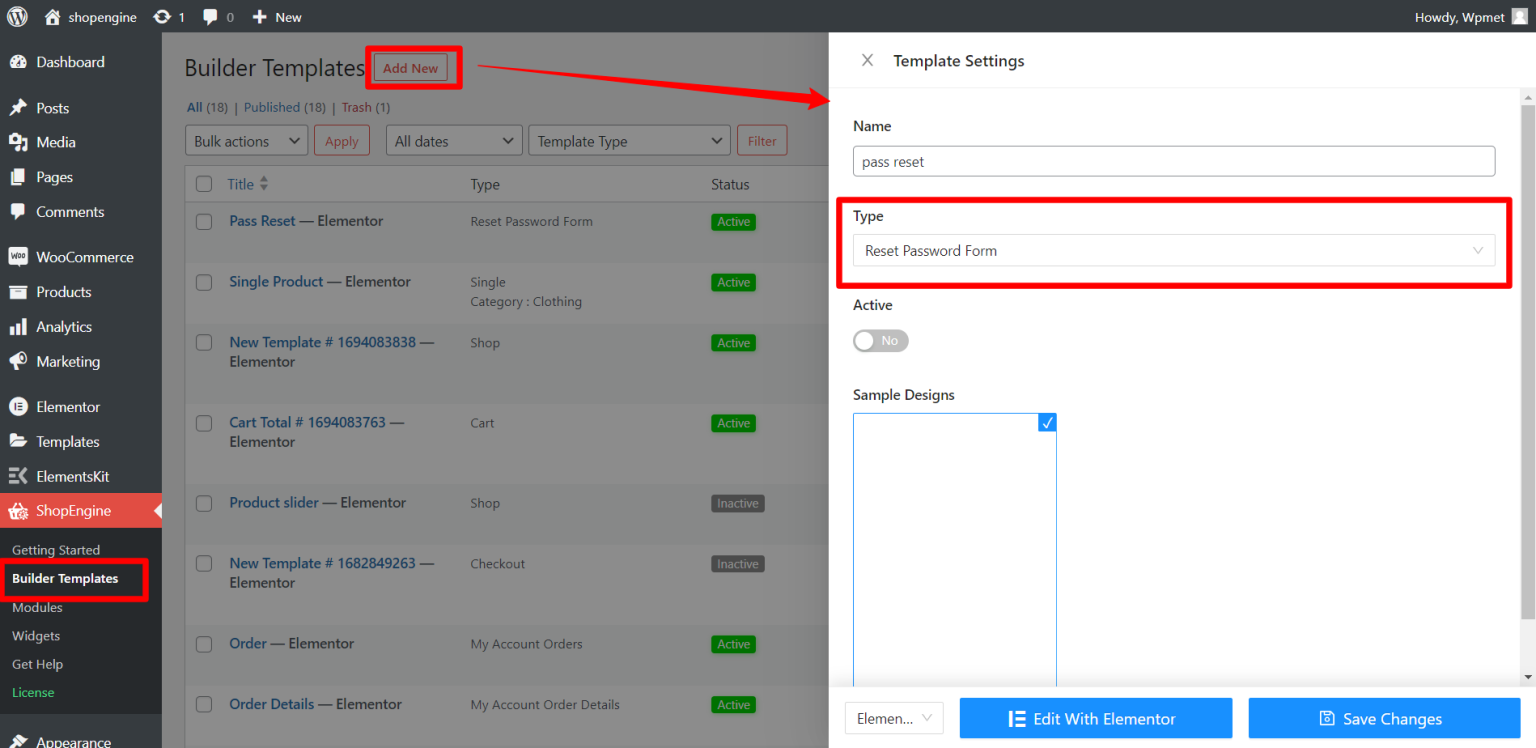Click inside the template Name input field
The width and height of the screenshot is (1536, 748).
[1173, 161]
